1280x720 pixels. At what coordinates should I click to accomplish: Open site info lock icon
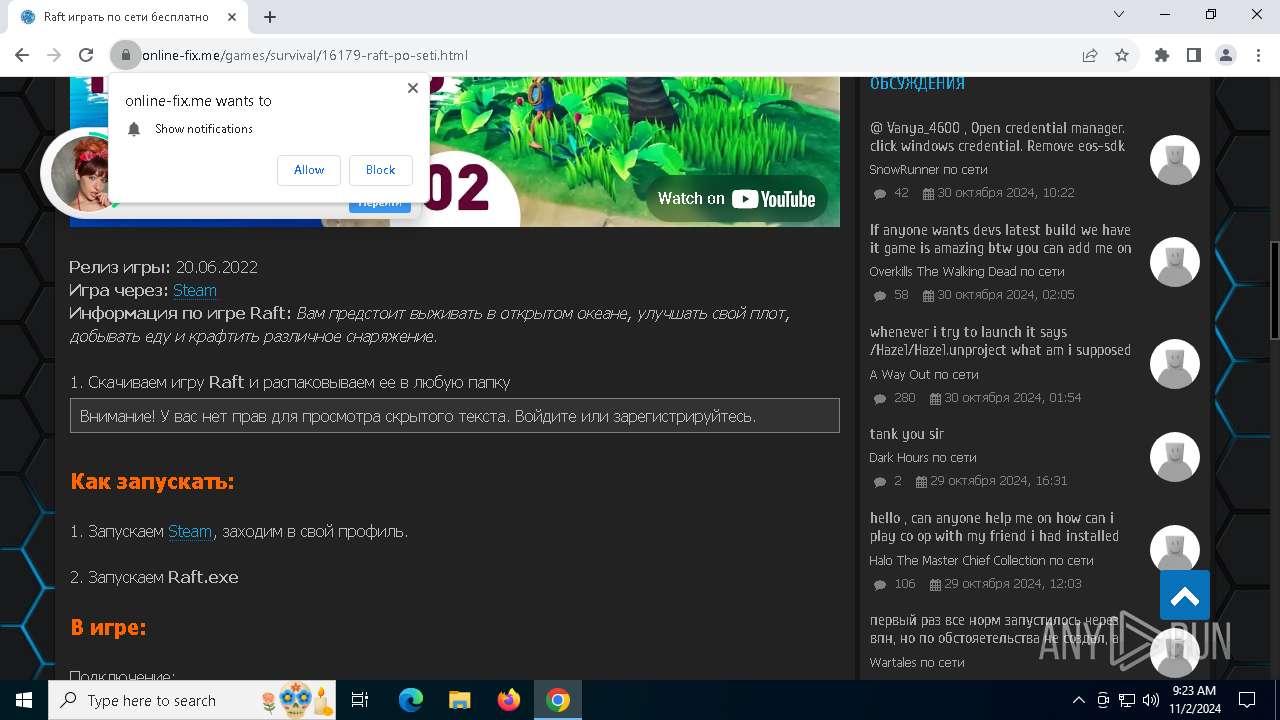[126, 55]
